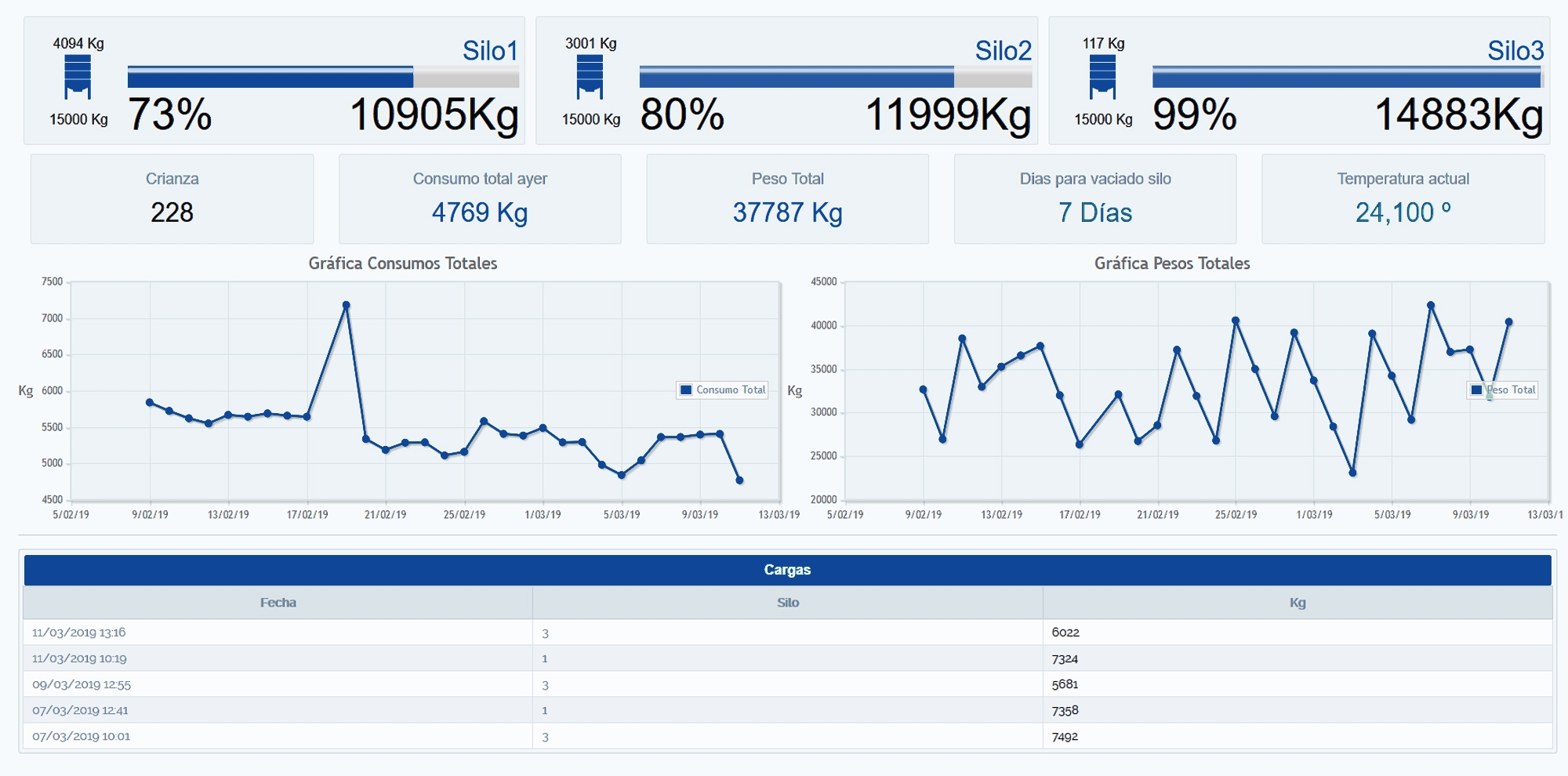Click the Peso Total legend label

[1512, 390]
